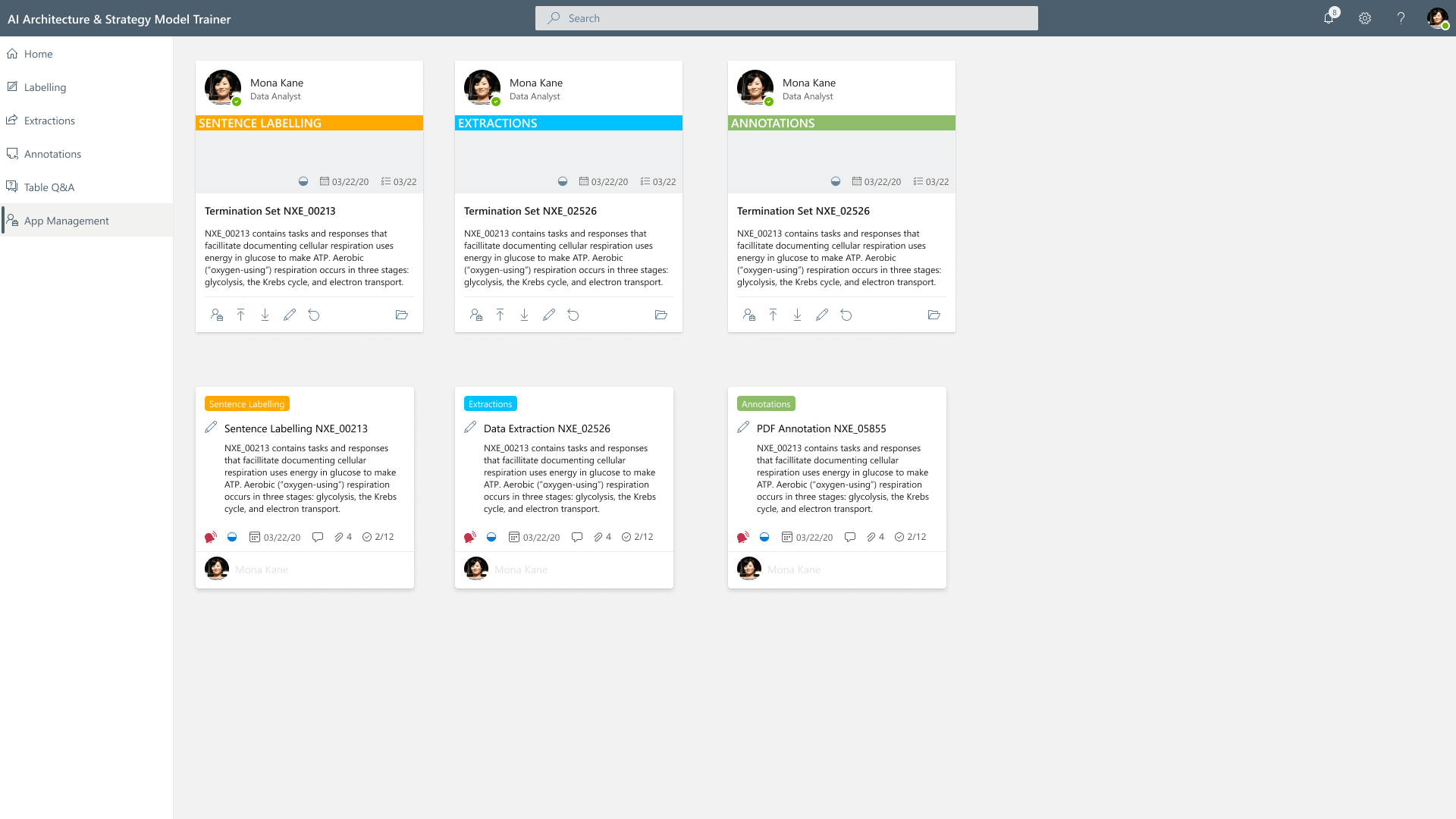Click blue progress indicator on PDF Annotation card
The height and width of the screenshot is (819, 1456).
[764, 537]
